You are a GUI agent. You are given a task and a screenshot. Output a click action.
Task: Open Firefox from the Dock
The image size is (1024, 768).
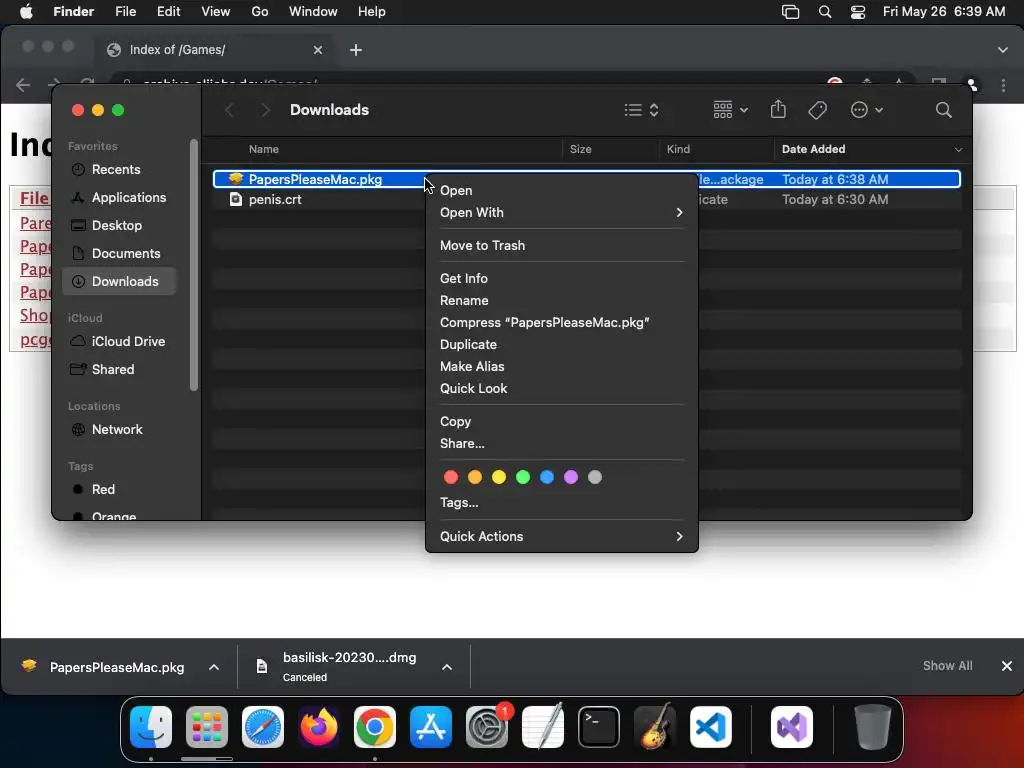(x=319, y=727)
